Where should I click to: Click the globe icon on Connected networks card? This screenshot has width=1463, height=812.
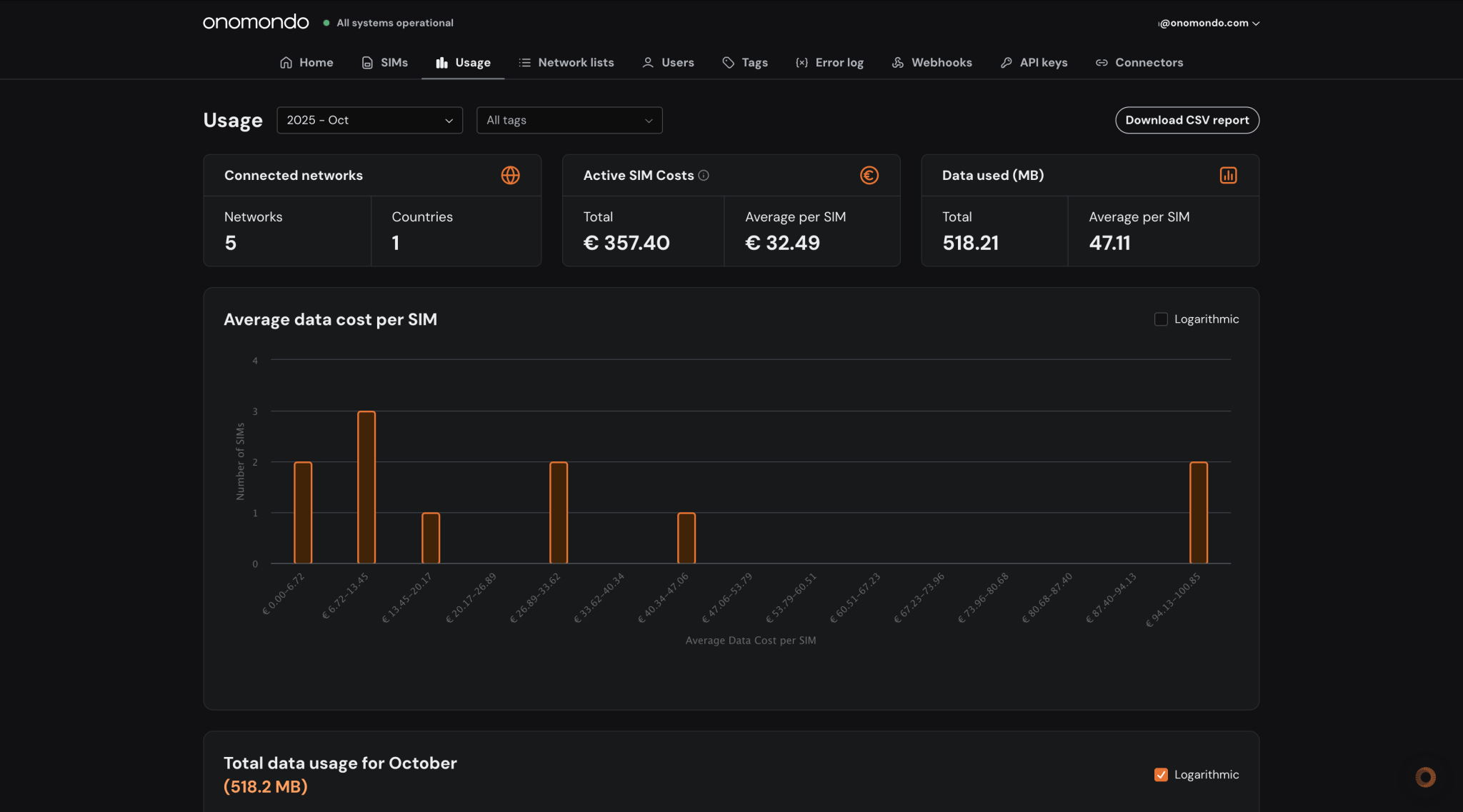510,175
